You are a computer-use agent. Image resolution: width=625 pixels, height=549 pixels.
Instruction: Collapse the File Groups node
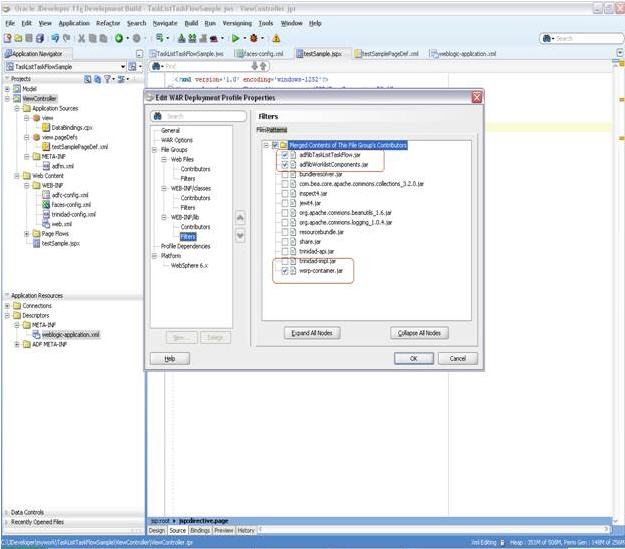154,150
